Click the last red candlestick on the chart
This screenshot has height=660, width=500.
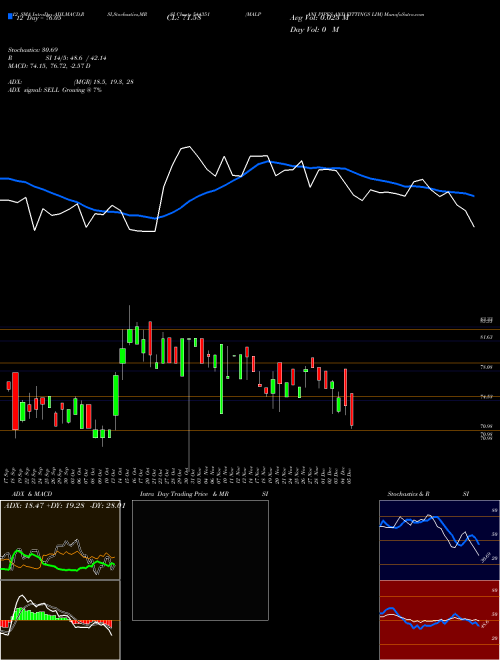pos(352,409)
